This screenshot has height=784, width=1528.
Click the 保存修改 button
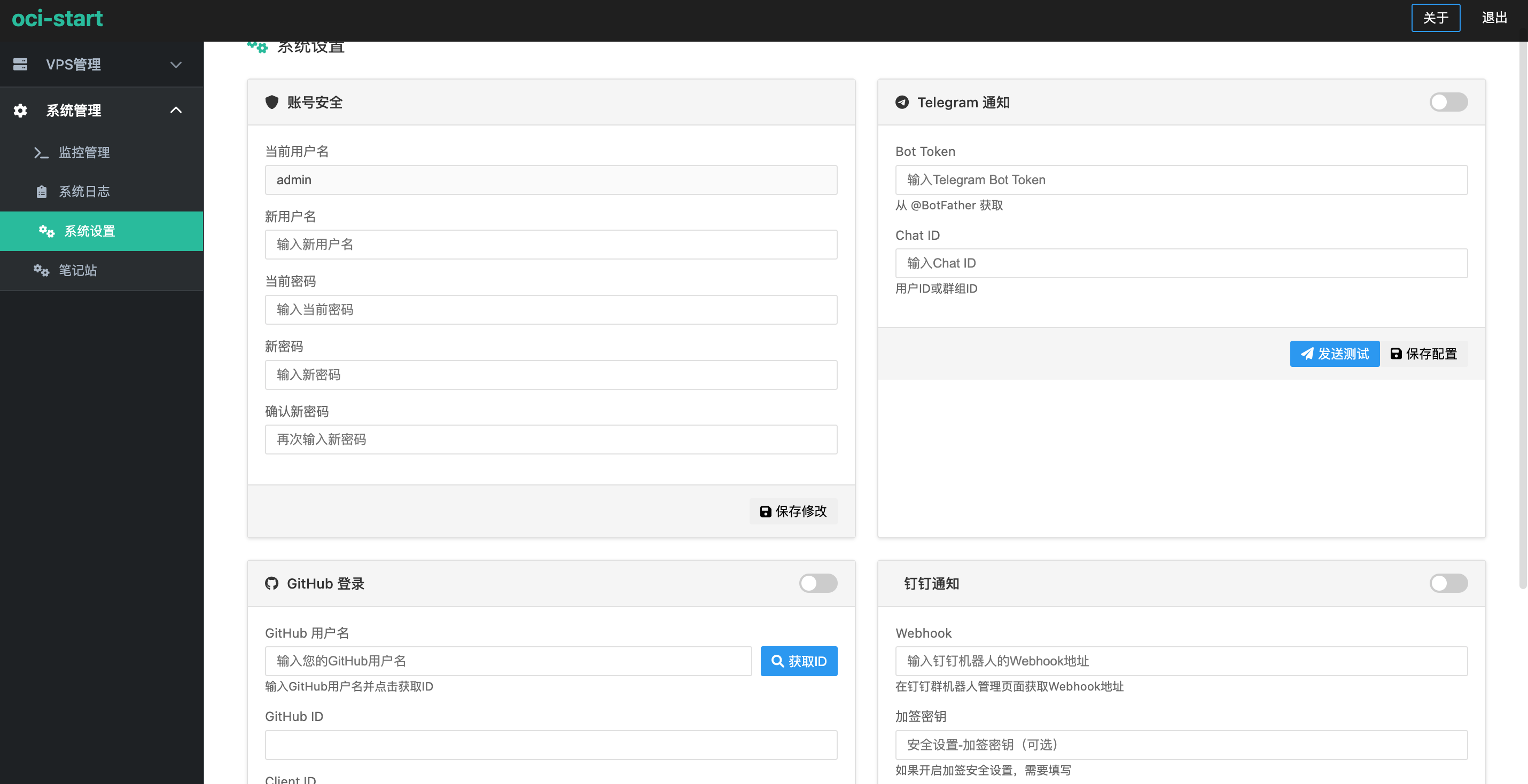793,511
